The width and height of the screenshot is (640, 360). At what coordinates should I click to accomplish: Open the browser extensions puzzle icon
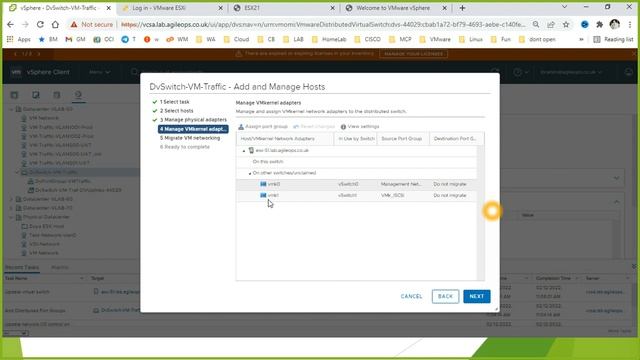599,24
